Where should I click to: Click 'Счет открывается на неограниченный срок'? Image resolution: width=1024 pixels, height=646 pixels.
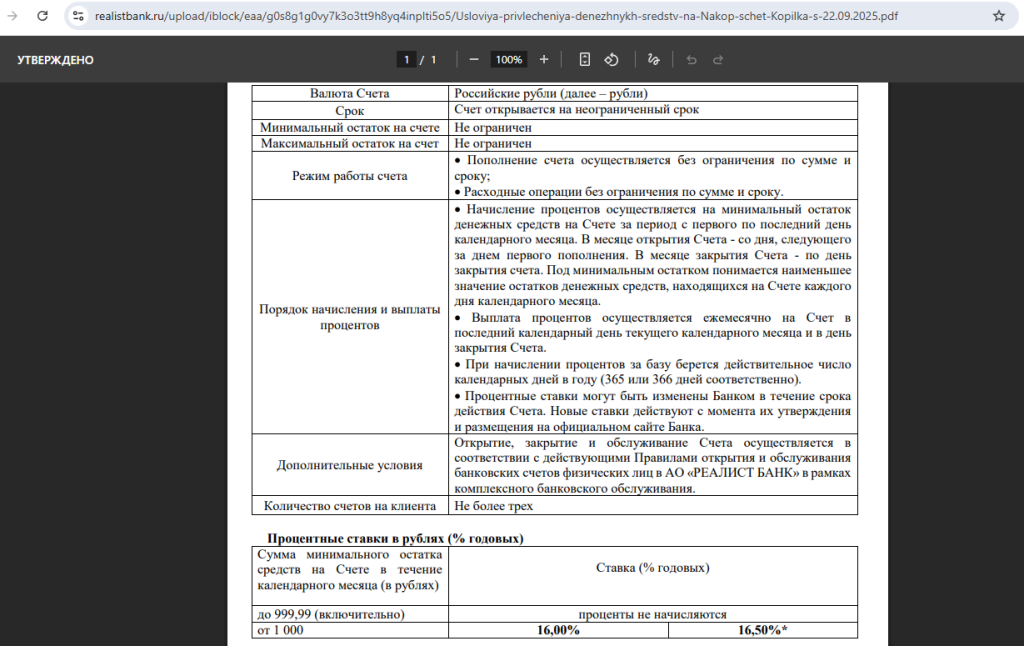coord(576,110)
